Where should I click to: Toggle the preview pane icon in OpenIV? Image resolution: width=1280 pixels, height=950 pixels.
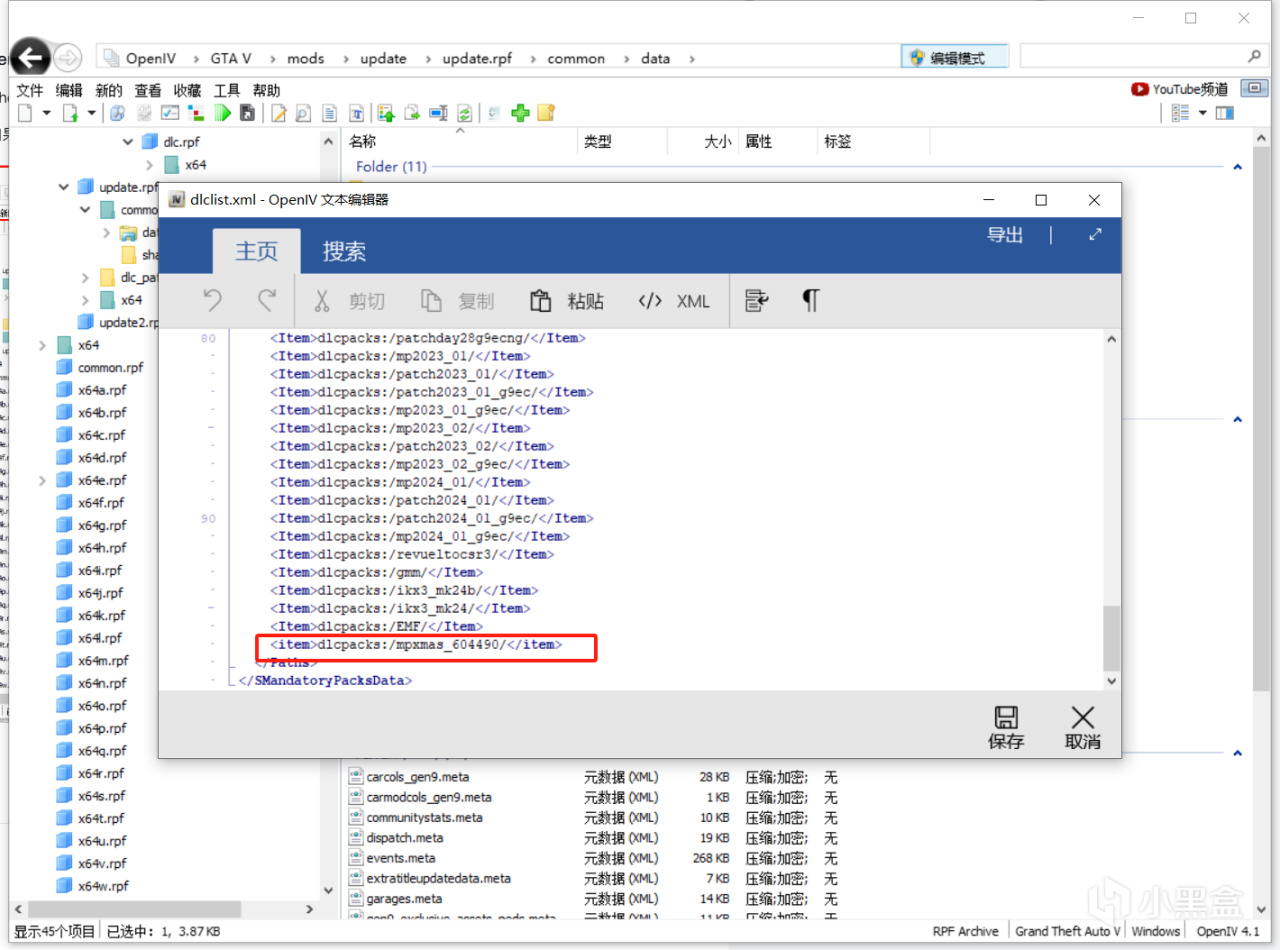pyautogui.click(x=1224, y=113)
